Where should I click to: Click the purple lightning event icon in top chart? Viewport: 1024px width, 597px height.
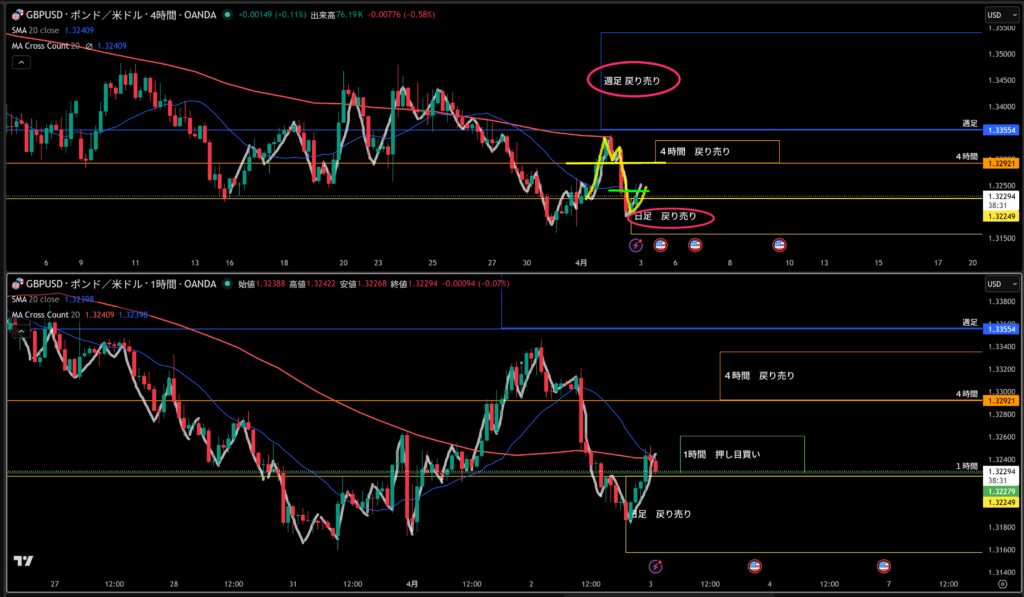point(635,244)
